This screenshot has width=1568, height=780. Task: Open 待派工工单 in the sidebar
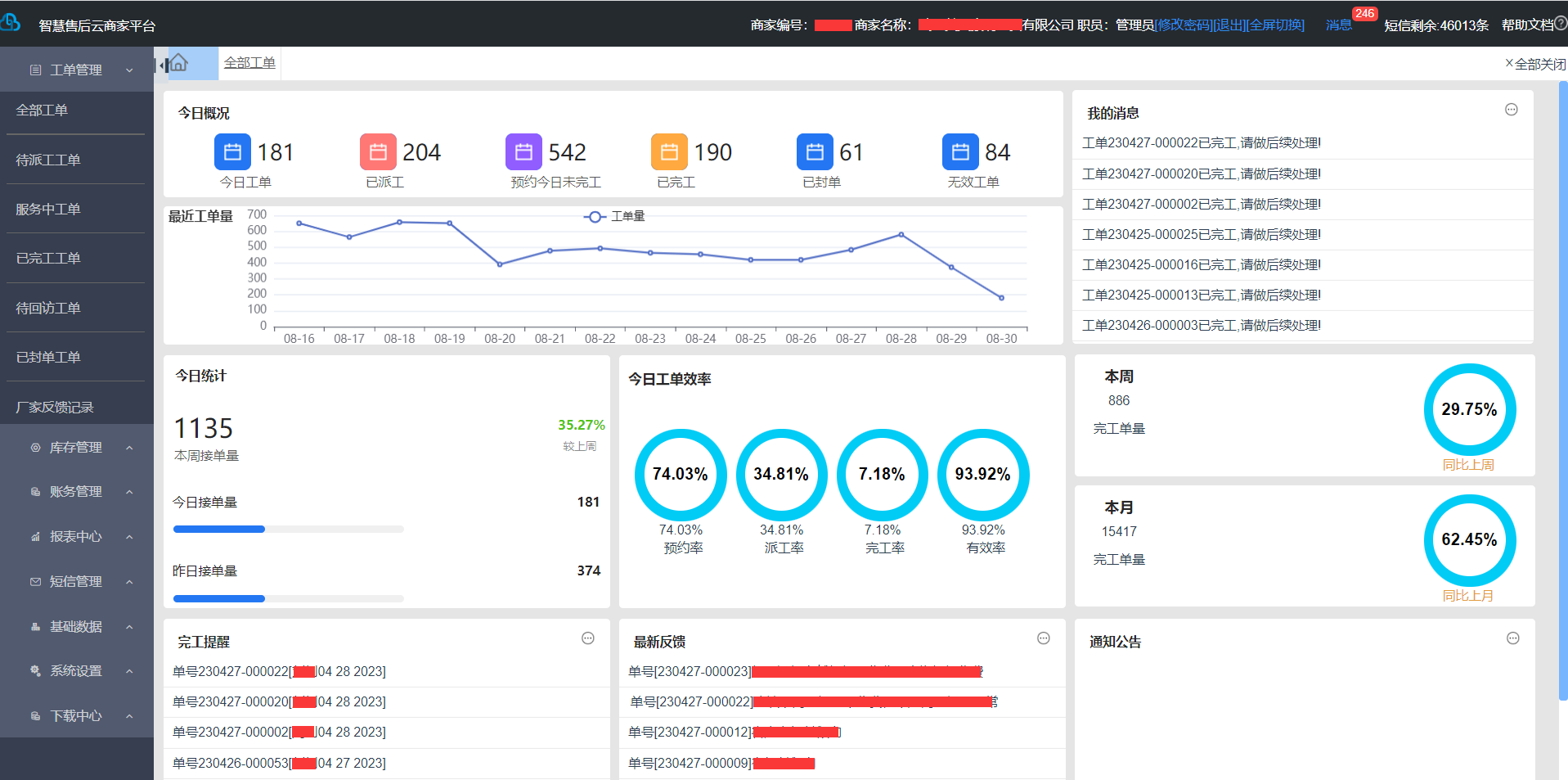point(48,160)
